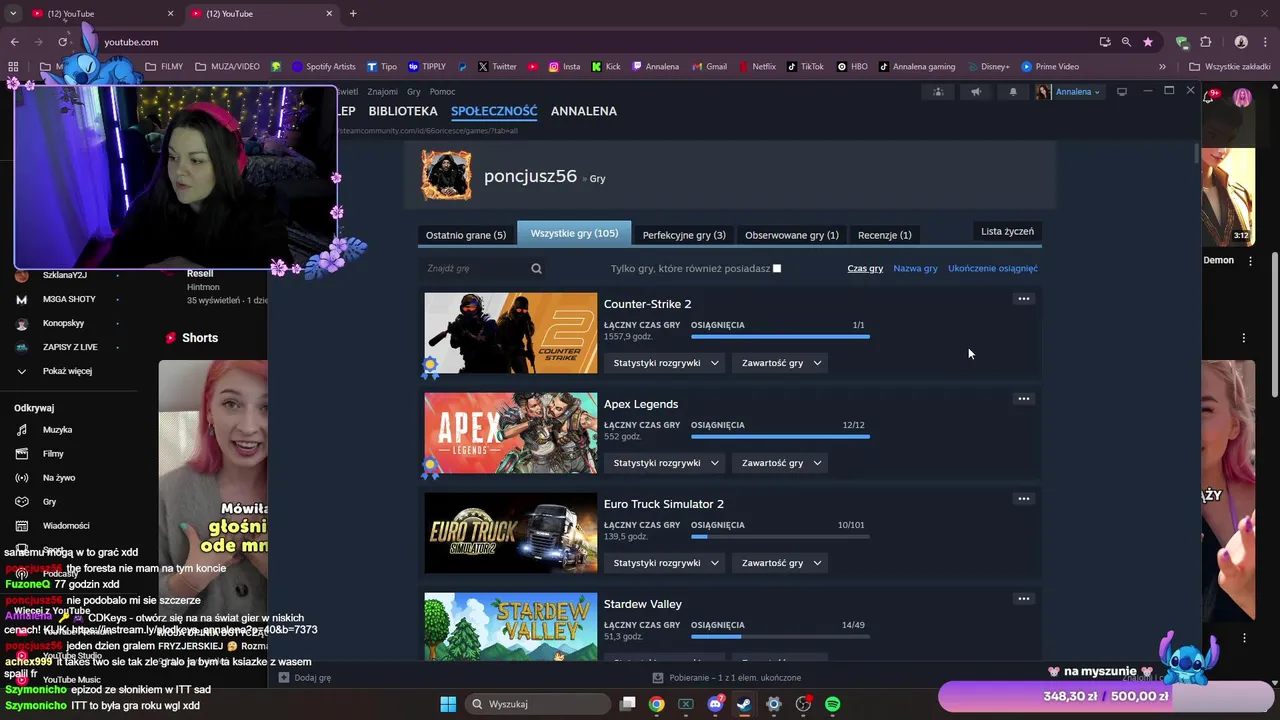Click Euro Truck Simulator 2 achievements progress bar
Image resolution: width=1280 pixels, height=720 pixels.
pos(780,536)
